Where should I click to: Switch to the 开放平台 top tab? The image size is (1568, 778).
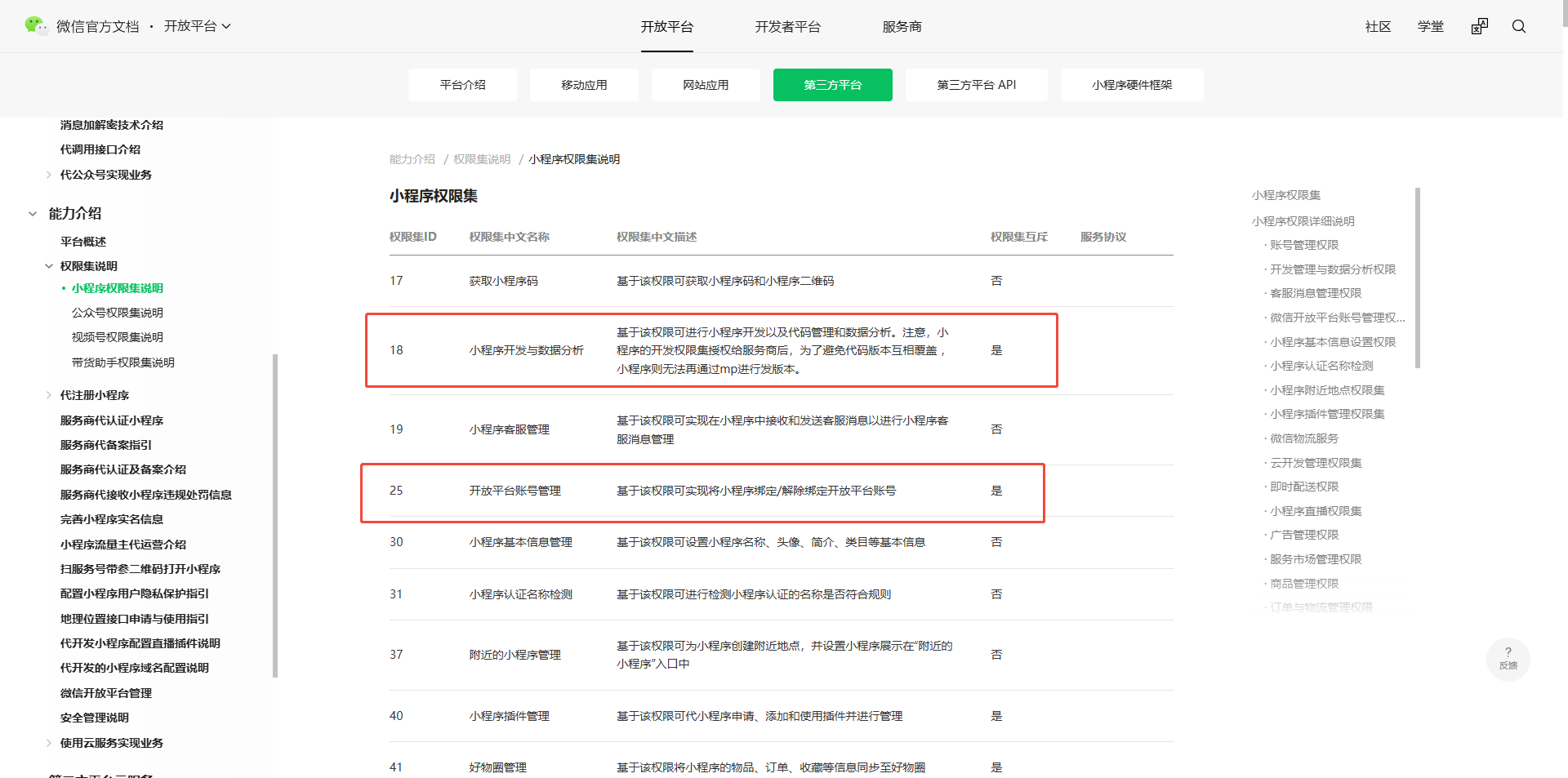tap(666, 27)
